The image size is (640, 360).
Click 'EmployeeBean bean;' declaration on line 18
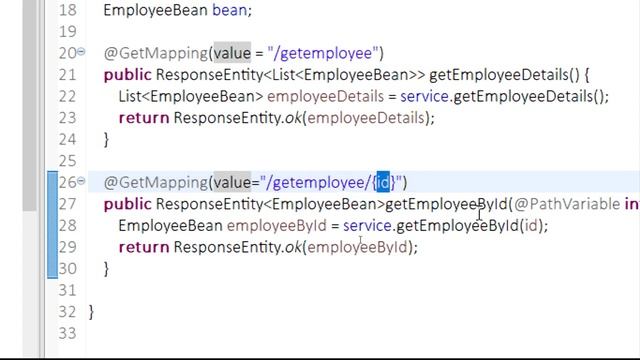[x=178, y=10]
